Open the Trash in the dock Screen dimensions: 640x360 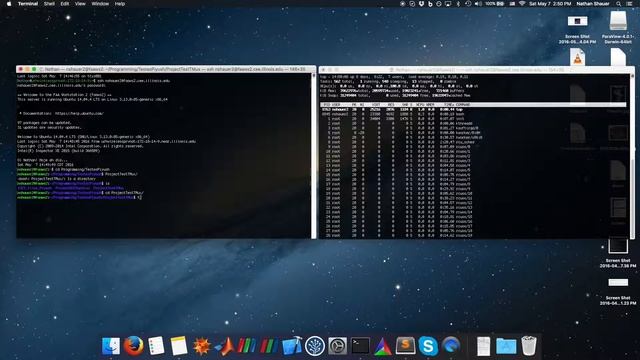529,346
